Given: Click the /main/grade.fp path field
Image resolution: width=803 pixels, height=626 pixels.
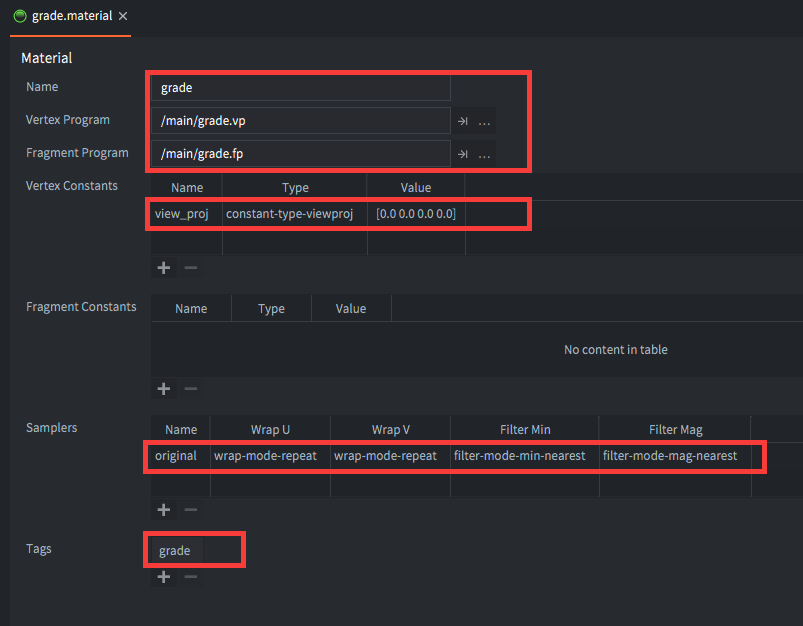Looking at the screenshot, I should pos(300,154).
